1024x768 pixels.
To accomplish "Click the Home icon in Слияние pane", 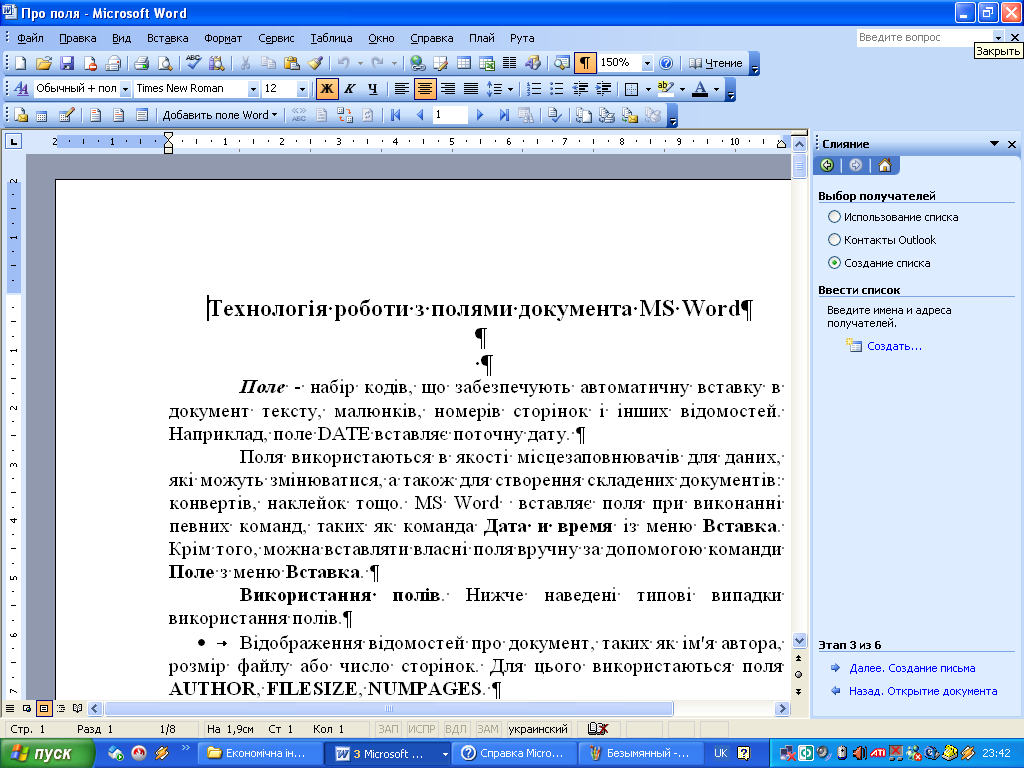I will [x=884, y=165].
